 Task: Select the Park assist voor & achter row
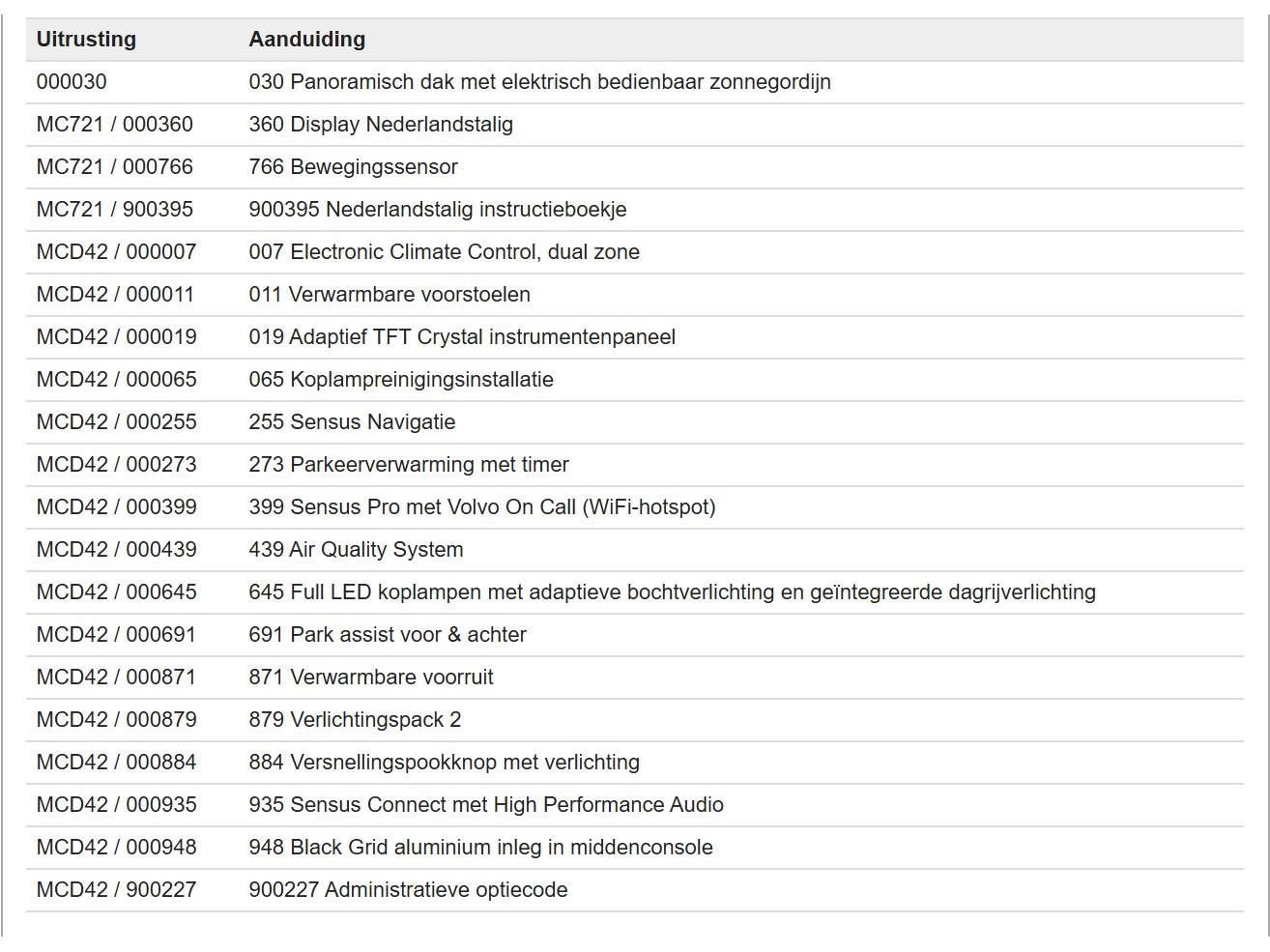tap(634, 635)
